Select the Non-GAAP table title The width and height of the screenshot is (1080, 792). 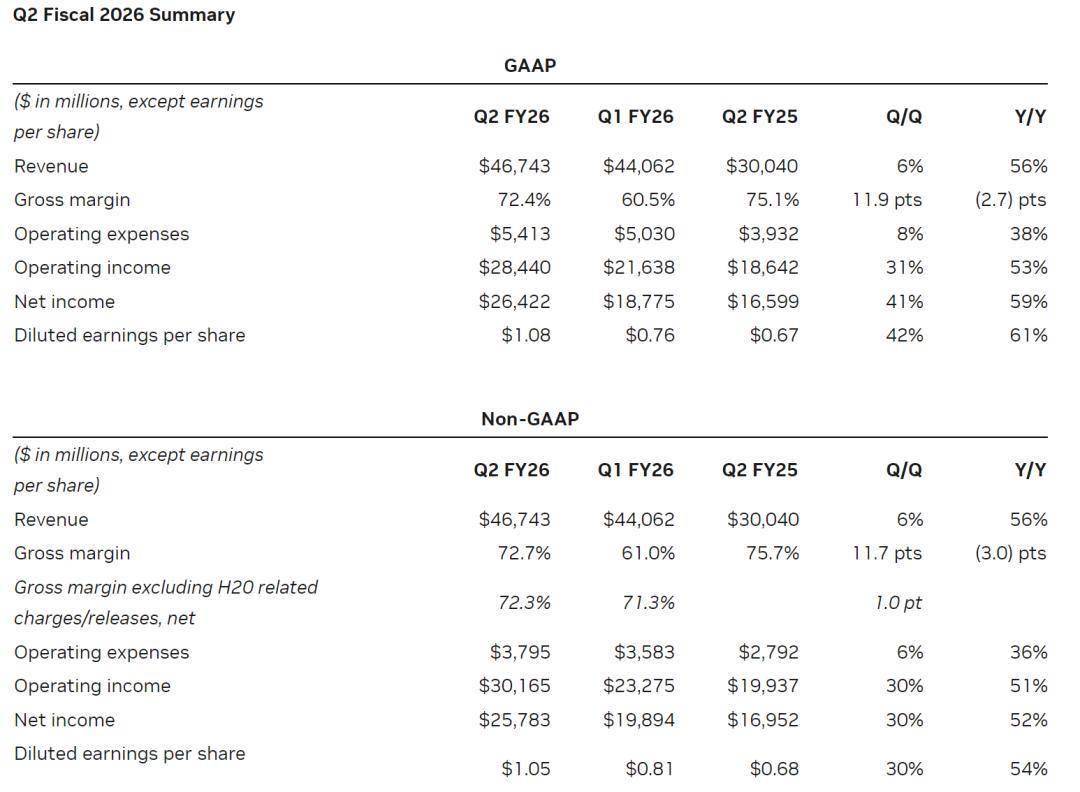pos(530,419)
